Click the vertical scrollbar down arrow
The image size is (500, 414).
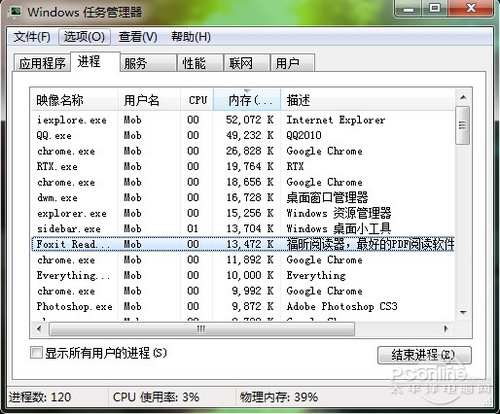click(x=463, y=312)
